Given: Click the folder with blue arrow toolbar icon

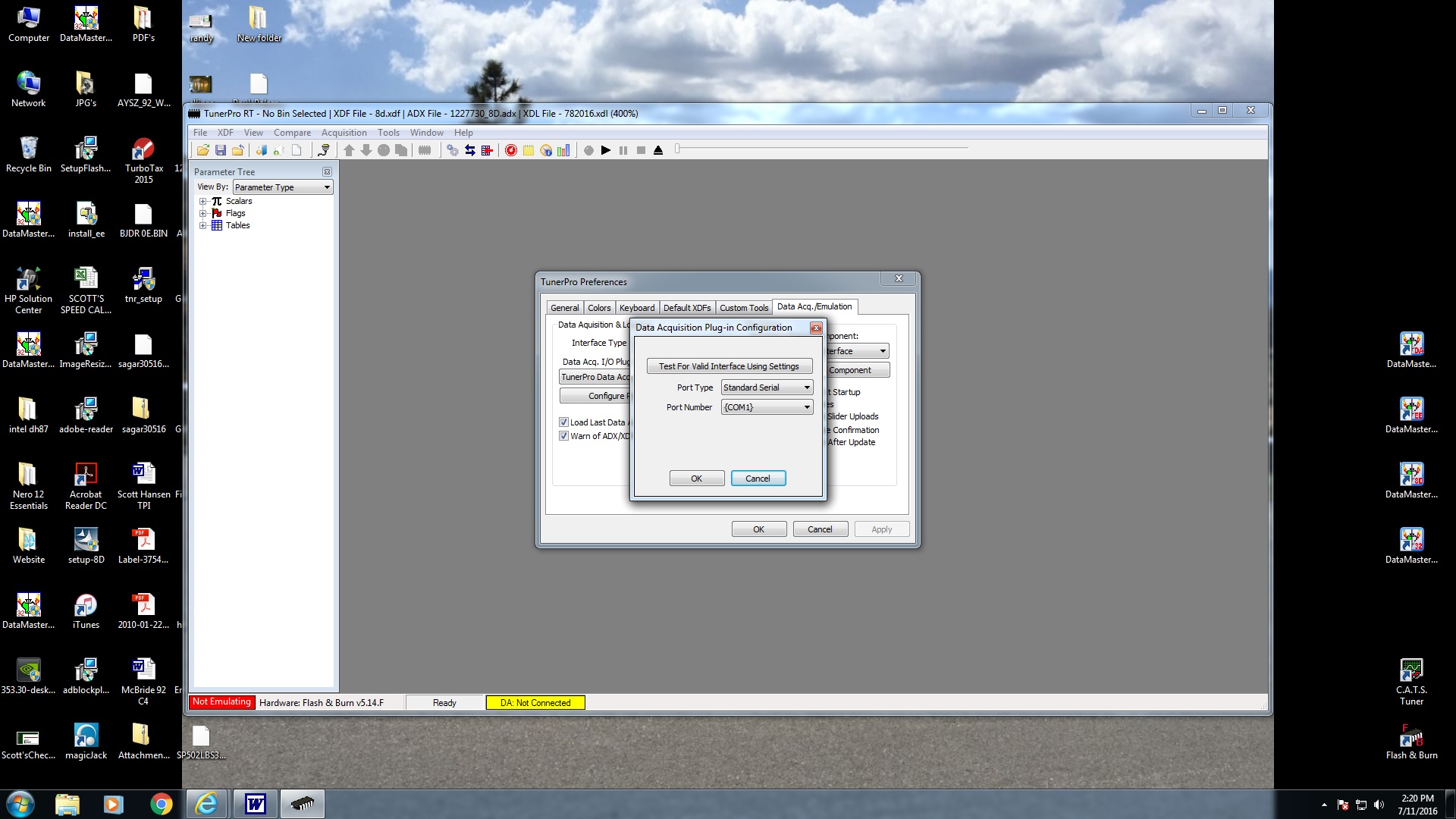Looking at the screenshot, I should click(238, 150).
